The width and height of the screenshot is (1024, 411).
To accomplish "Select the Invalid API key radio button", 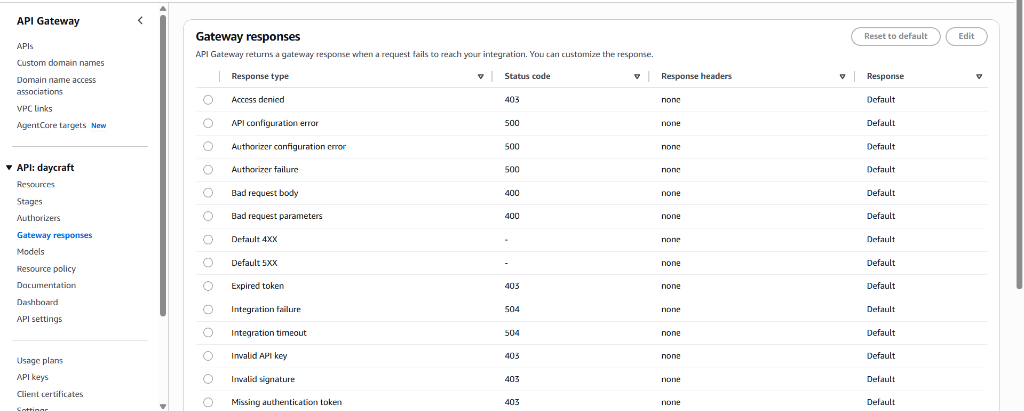I will click(208, 355).
